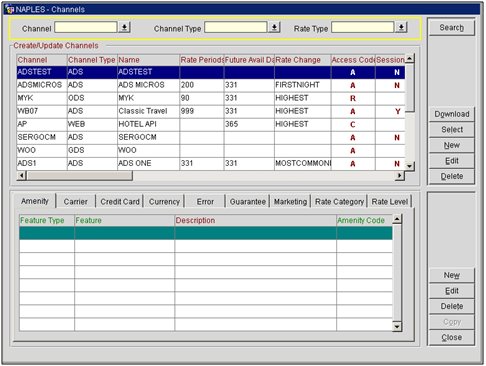
Task: Click channels grid horizontal scroll right arrow
Action: [x=399, y=175]
